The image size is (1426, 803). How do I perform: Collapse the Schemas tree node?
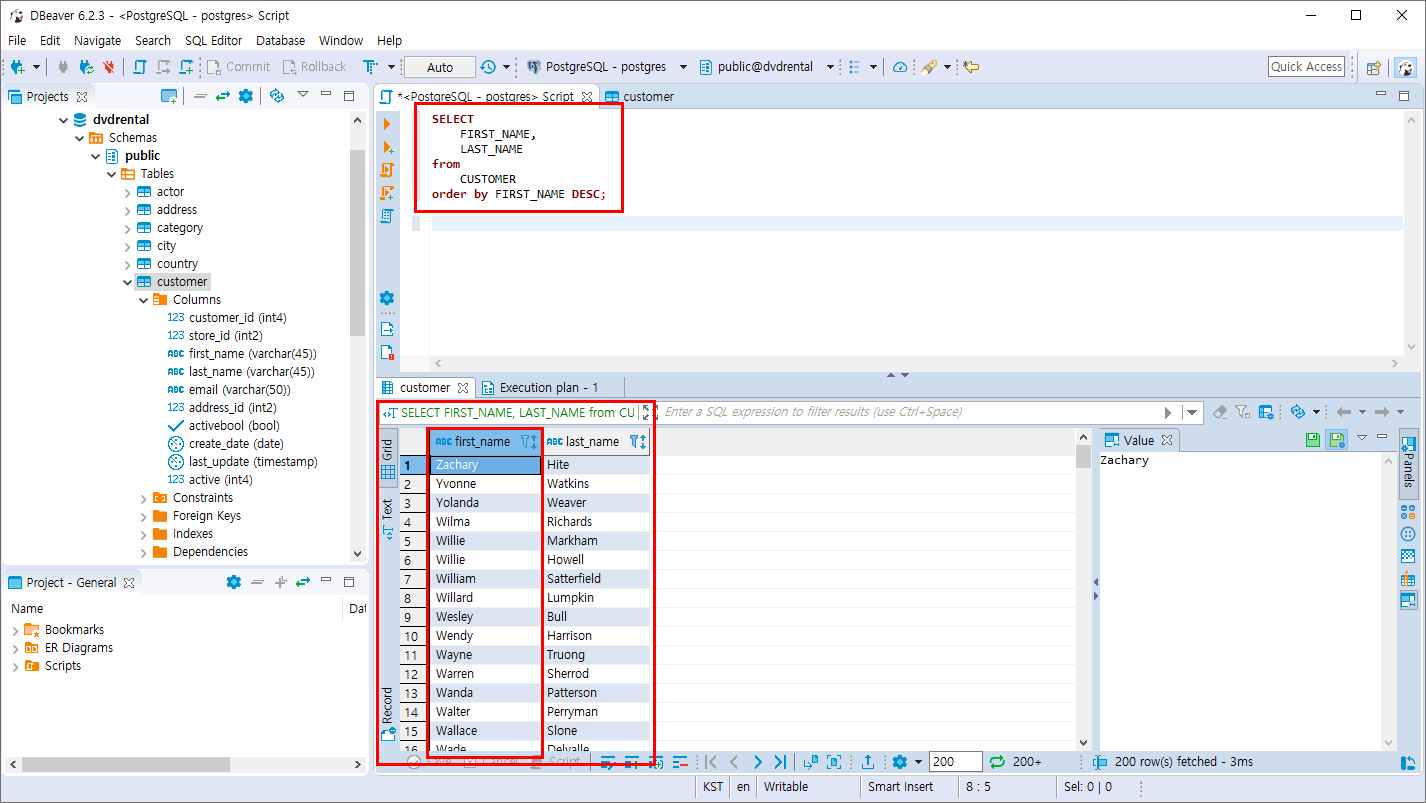(x=79, y=138)
